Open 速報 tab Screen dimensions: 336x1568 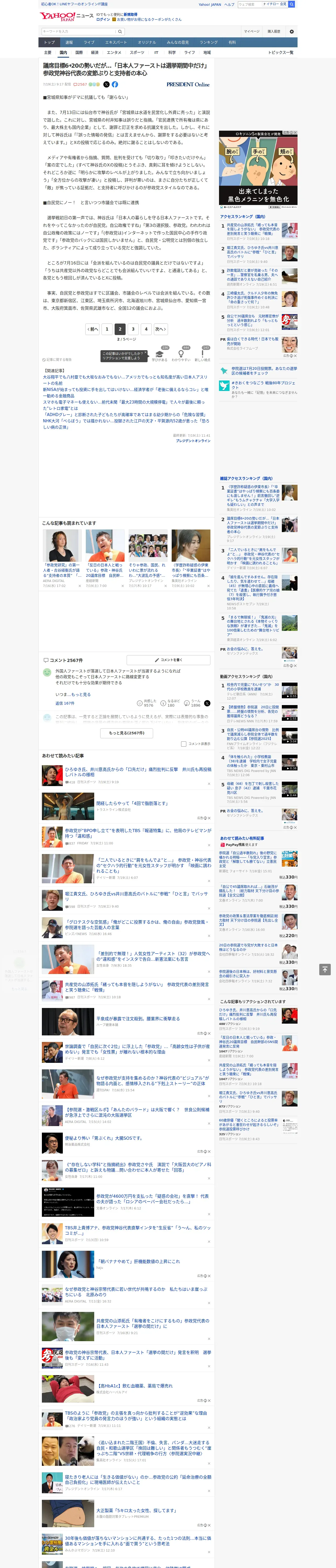(69, 43)
